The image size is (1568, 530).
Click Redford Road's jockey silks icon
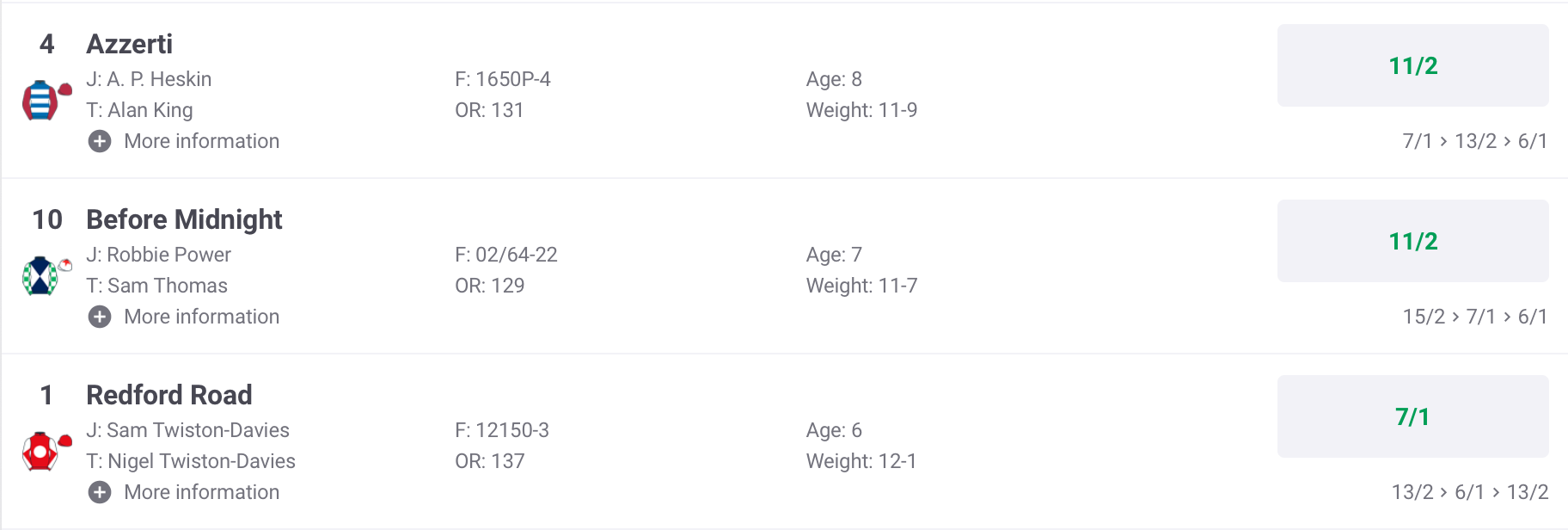click(x=41, y=451)
